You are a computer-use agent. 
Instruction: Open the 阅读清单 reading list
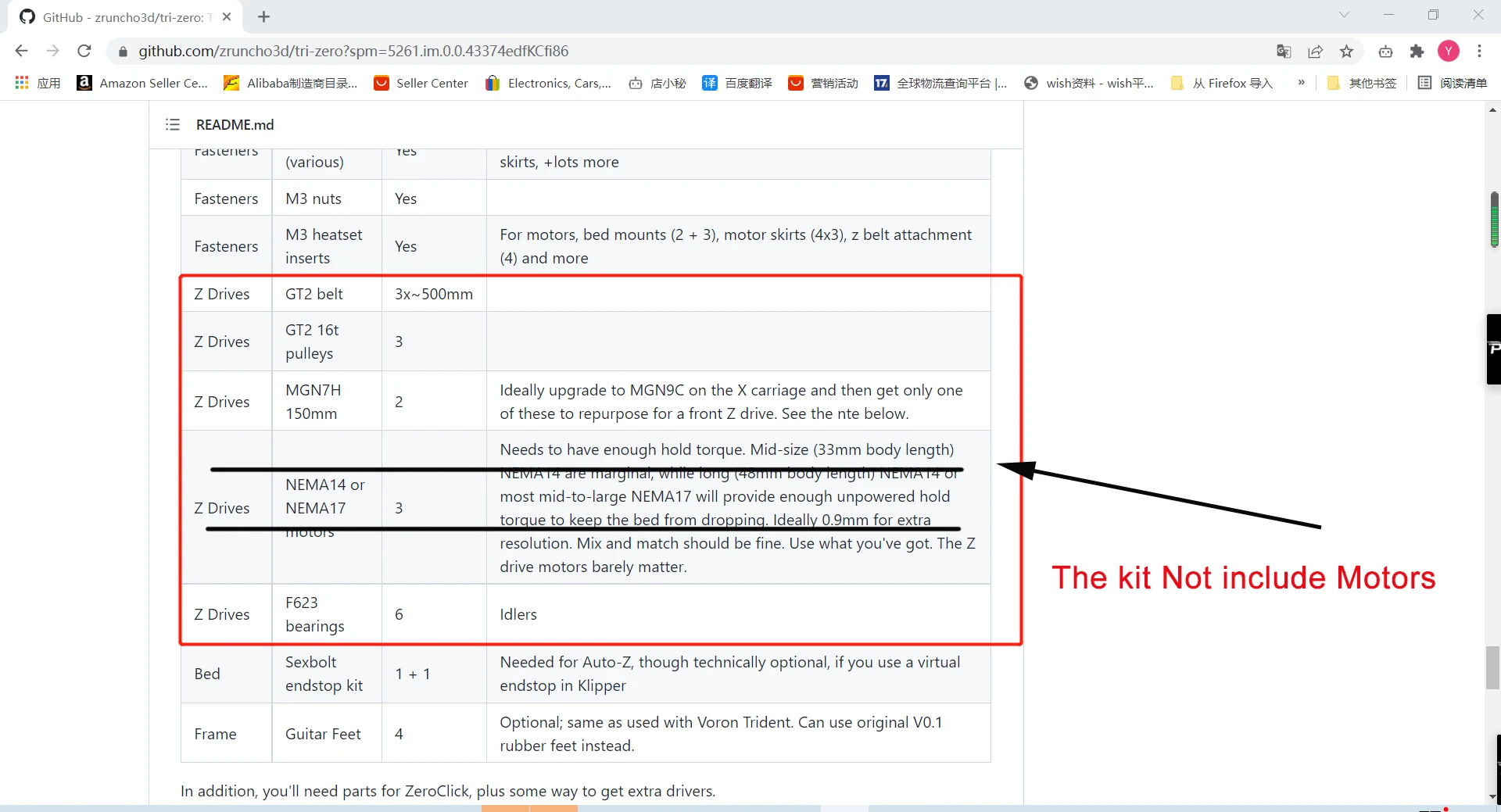(1453, 83)
